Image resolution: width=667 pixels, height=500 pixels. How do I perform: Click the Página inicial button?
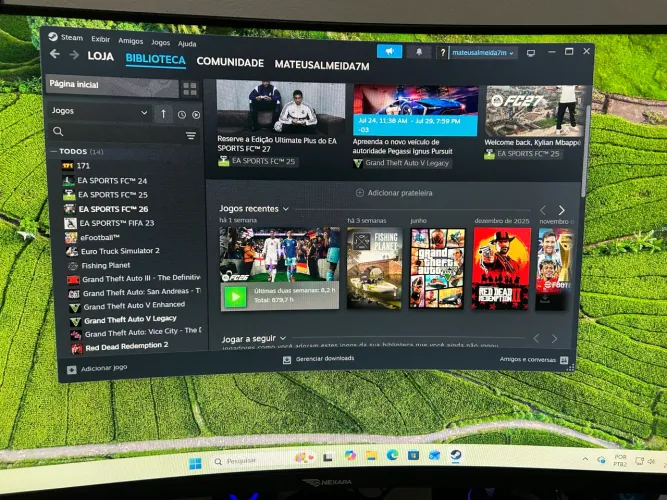pos(112,86)
